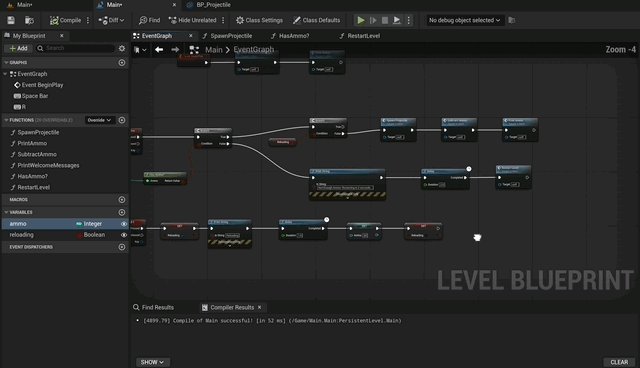The width and height of the screenshot is (640, 368).
Task: Open Find in blueprint
Action: pyautogui.click(x=149, y=20)
